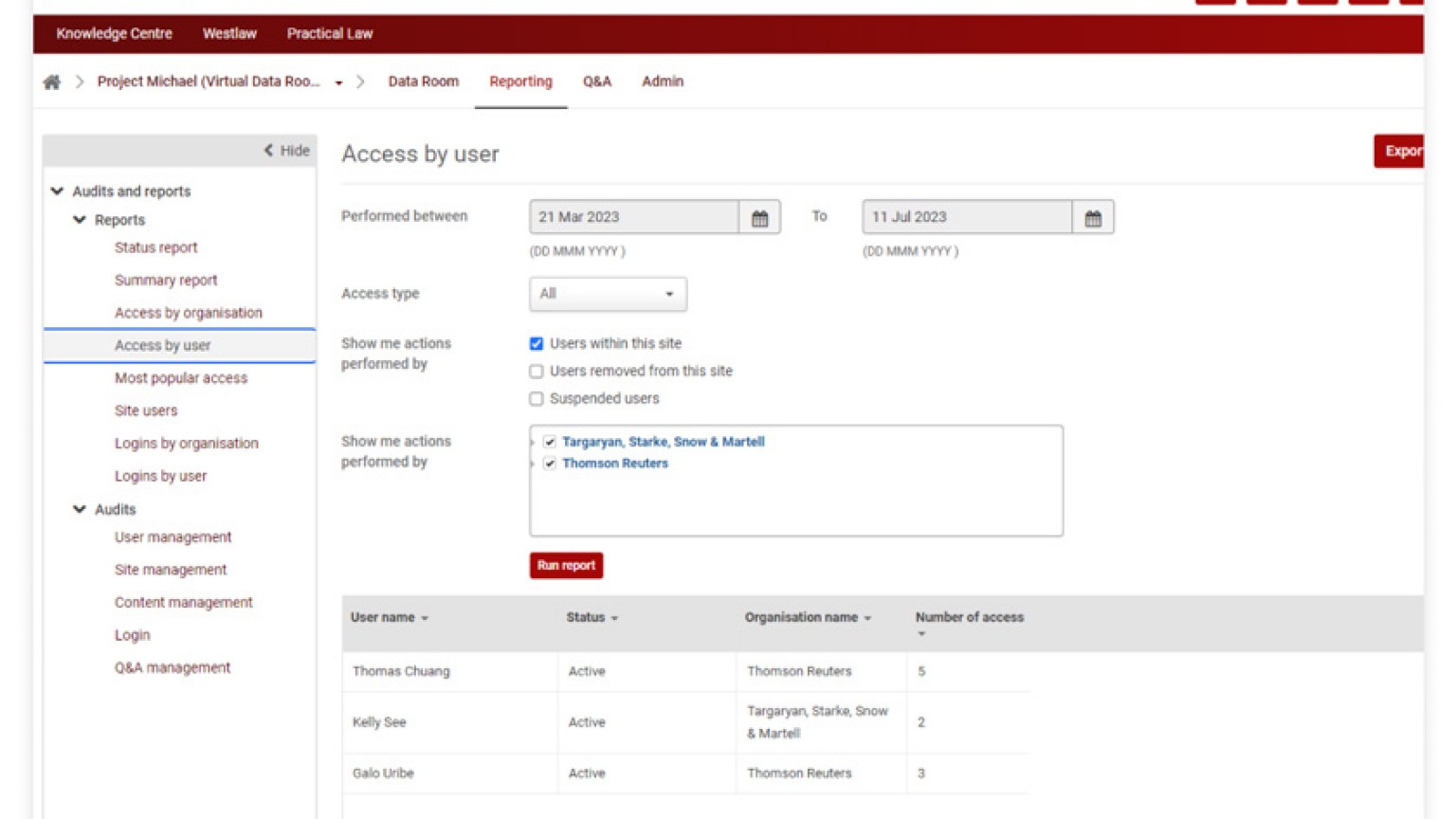The width and height of the screenshot is (1456, 819).
Task: Switch to the Data Room tab
Action: click(423, 82)
